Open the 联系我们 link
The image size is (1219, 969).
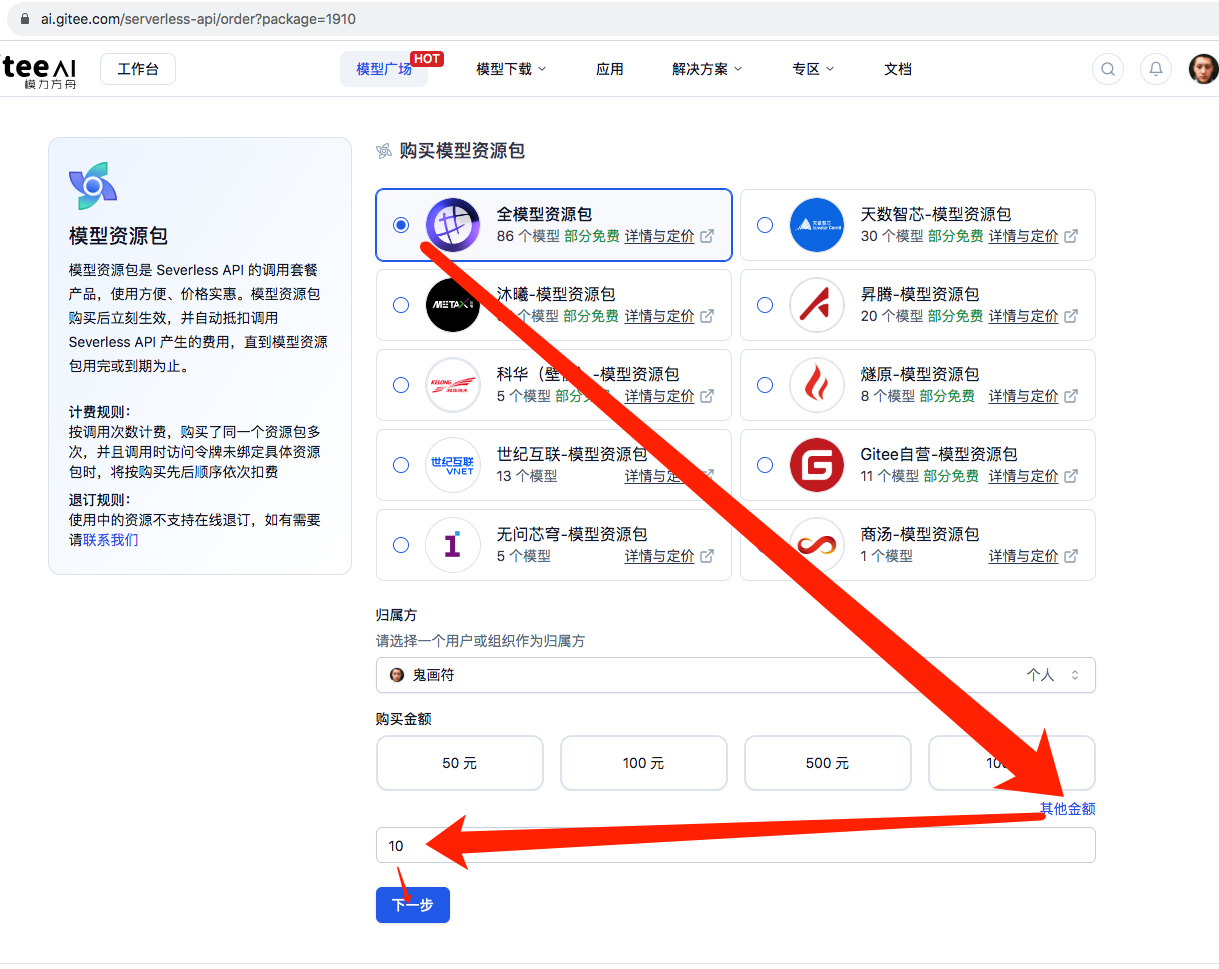(110, 540)
